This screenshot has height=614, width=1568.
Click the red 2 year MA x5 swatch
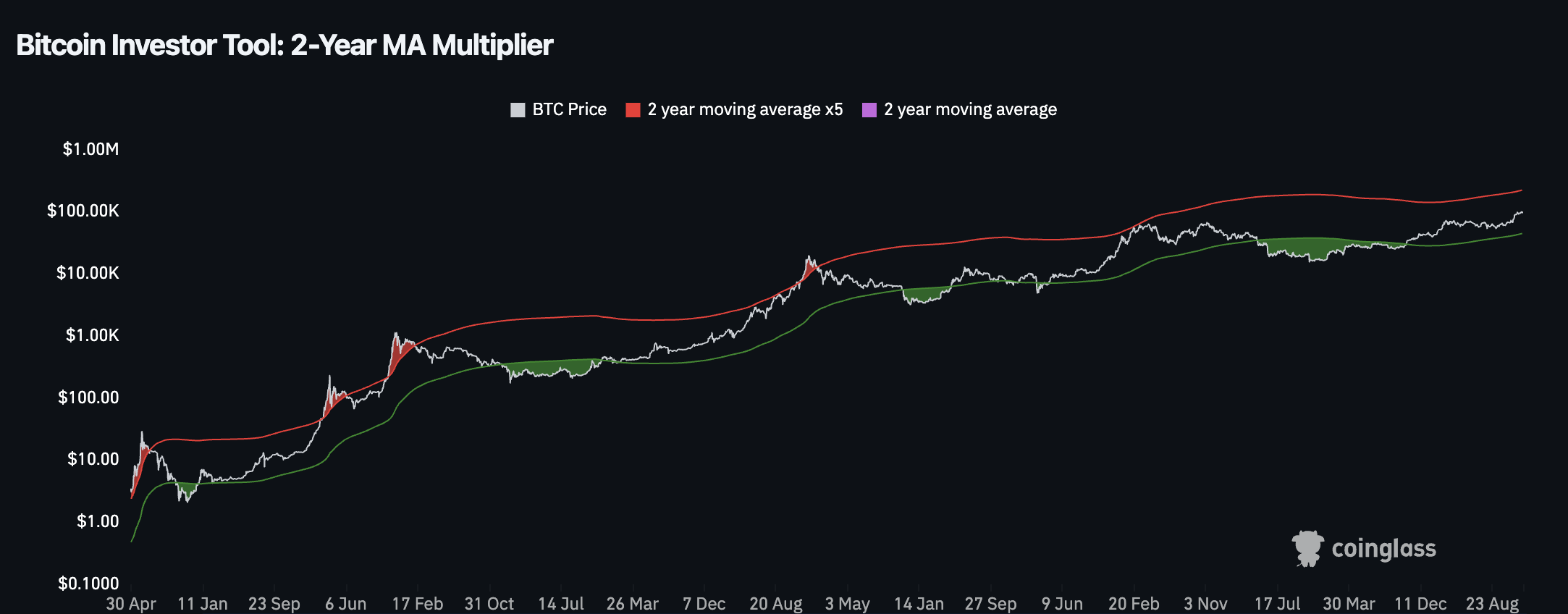[633, 110]
